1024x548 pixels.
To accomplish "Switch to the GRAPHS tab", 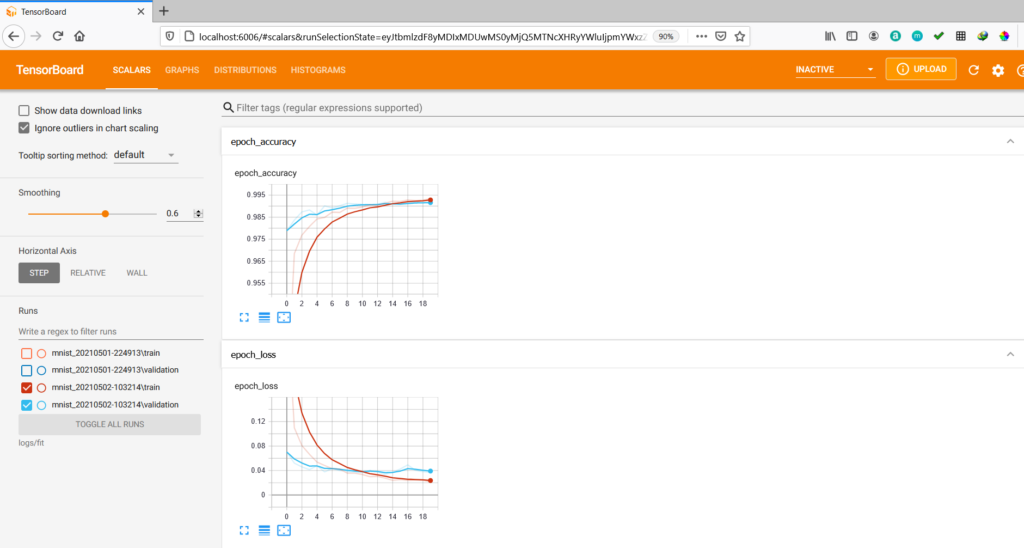I will (182, 70).
